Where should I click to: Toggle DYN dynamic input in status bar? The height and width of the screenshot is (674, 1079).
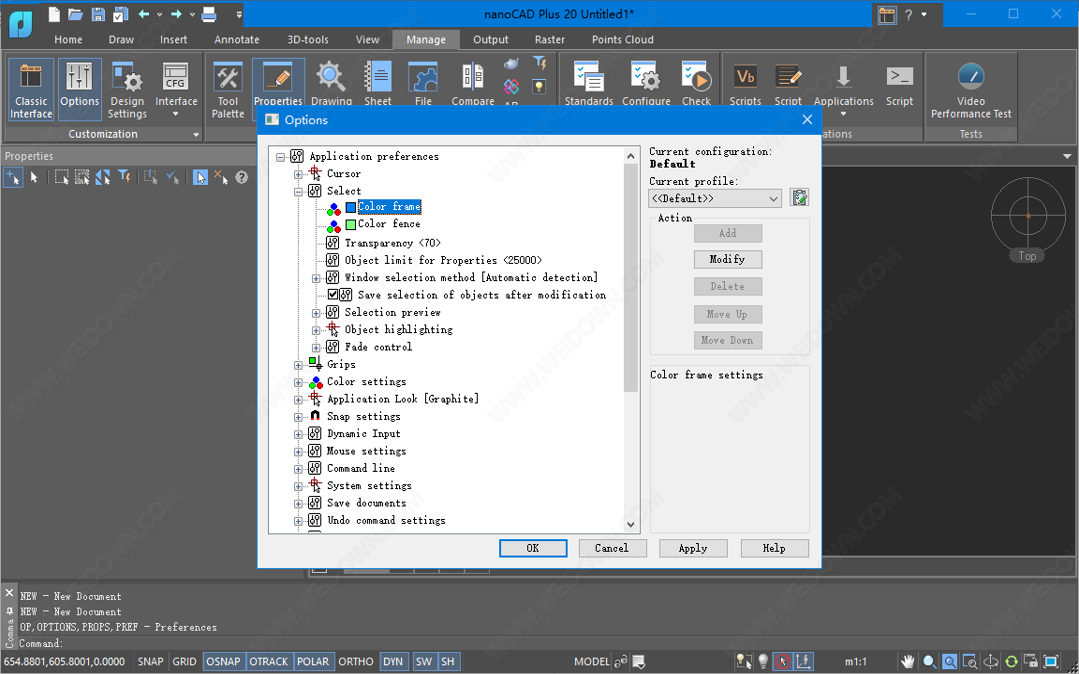(393, 662)
